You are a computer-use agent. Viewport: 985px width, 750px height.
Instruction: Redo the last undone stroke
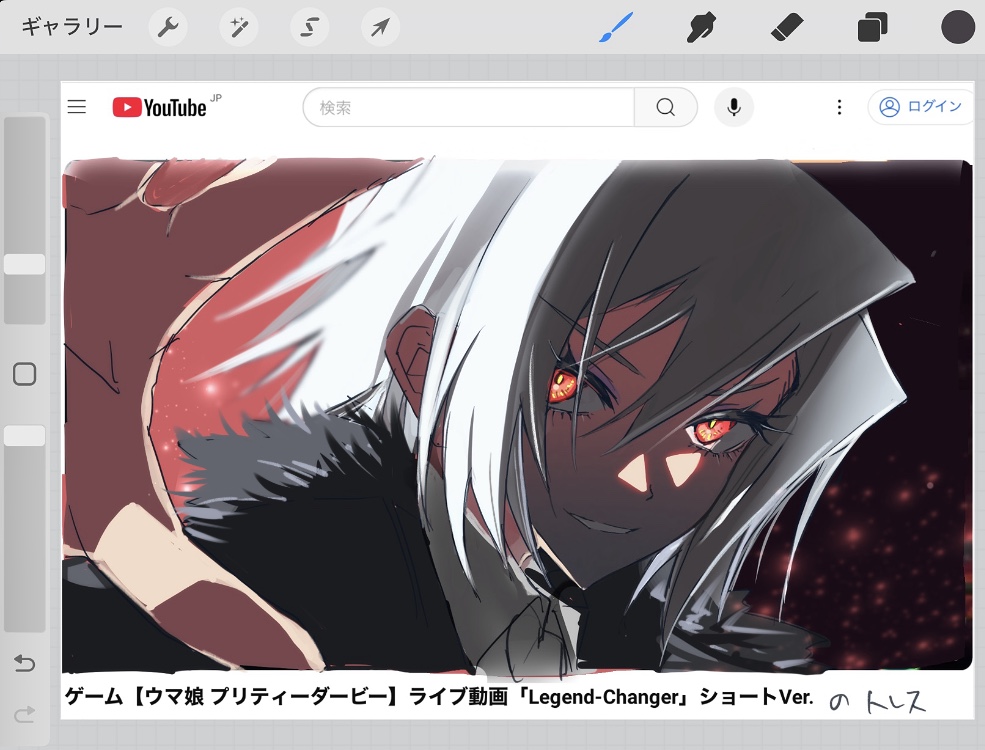[x=25, y=713]
